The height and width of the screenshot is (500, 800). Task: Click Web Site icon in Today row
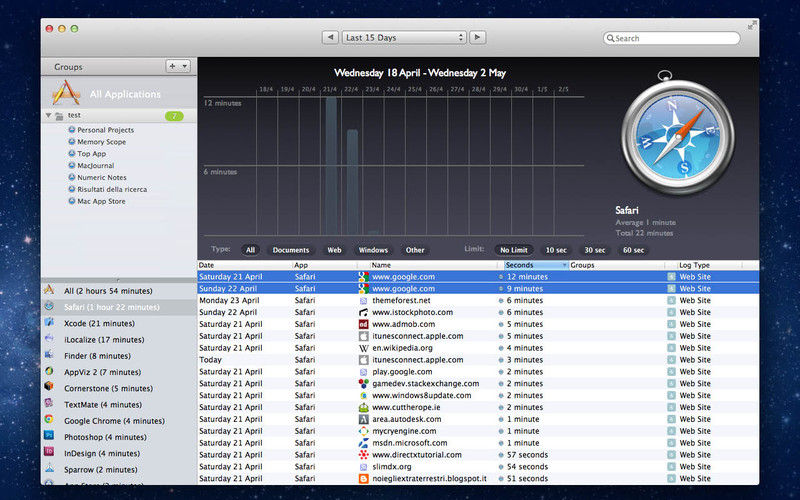click(x=671, y=360)
